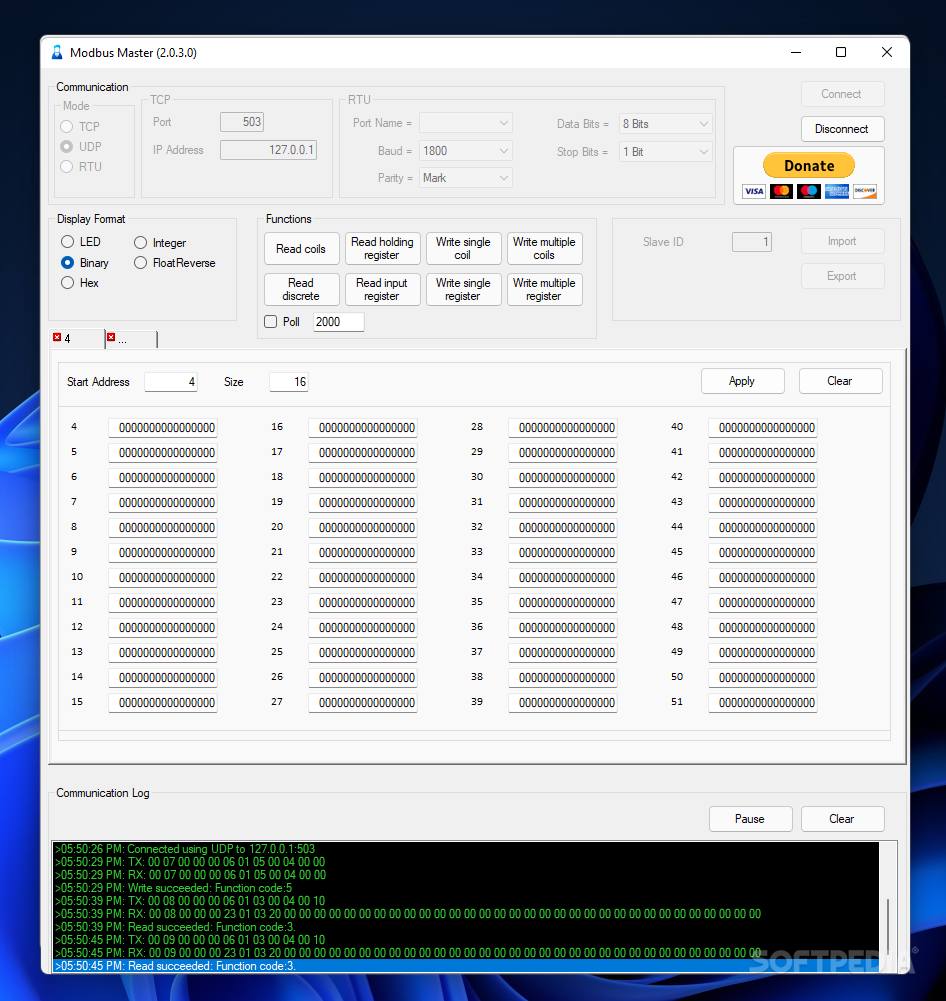Close the tab labeled 4 using its red X
946x1001 pixels.
tap(57, 337)
